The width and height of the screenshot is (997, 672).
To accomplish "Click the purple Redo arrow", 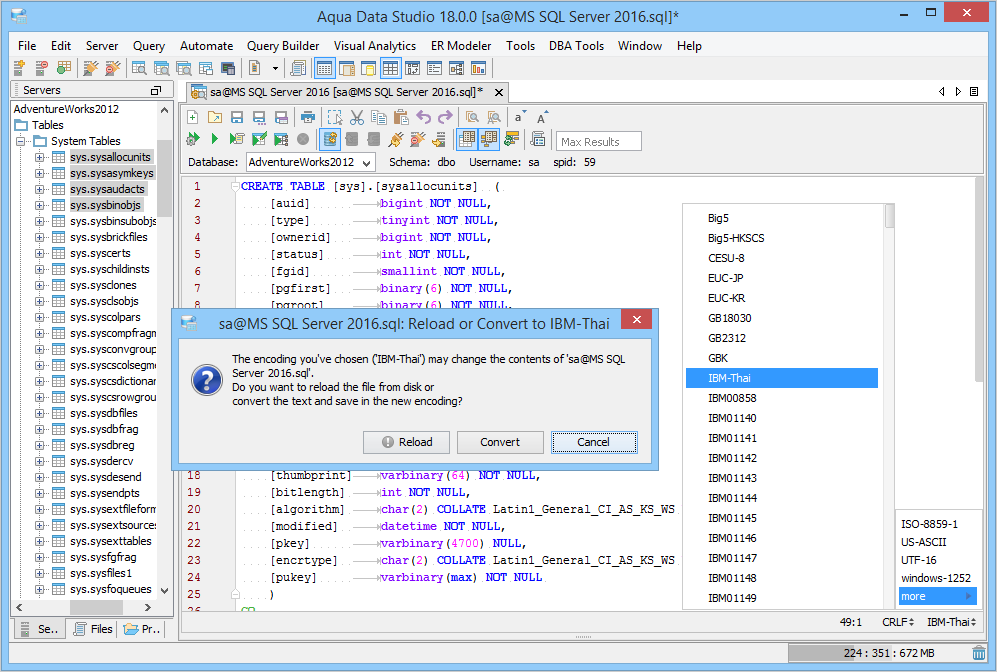I will tap(445, 117).
